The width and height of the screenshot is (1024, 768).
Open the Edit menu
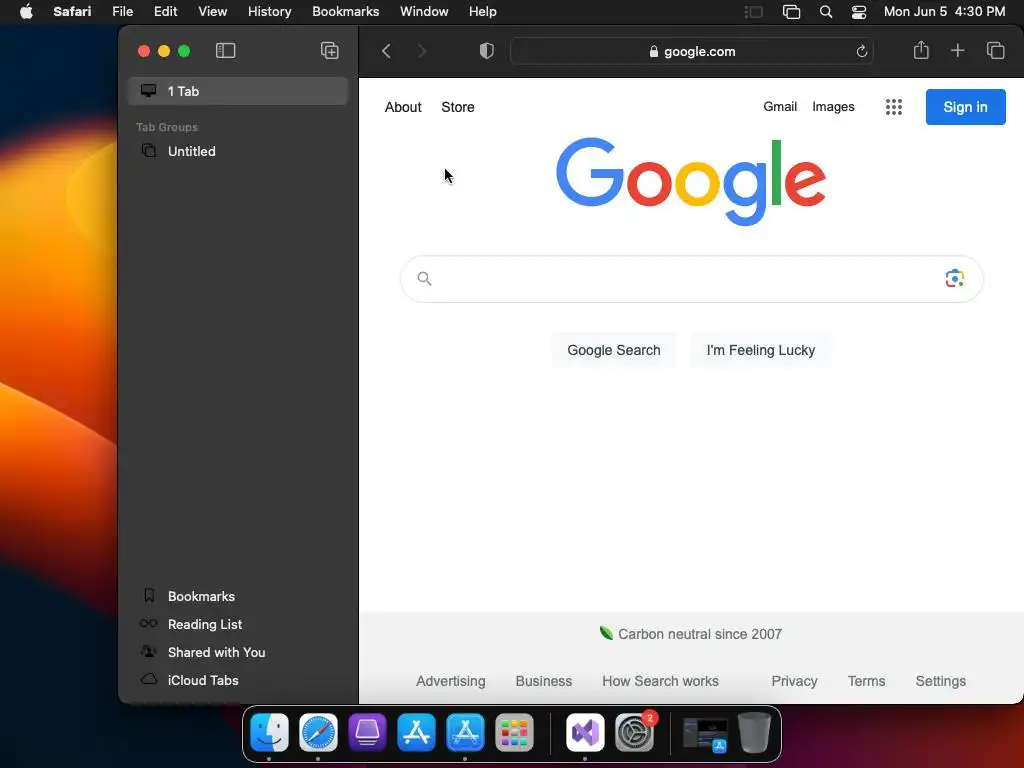point(165,12)
